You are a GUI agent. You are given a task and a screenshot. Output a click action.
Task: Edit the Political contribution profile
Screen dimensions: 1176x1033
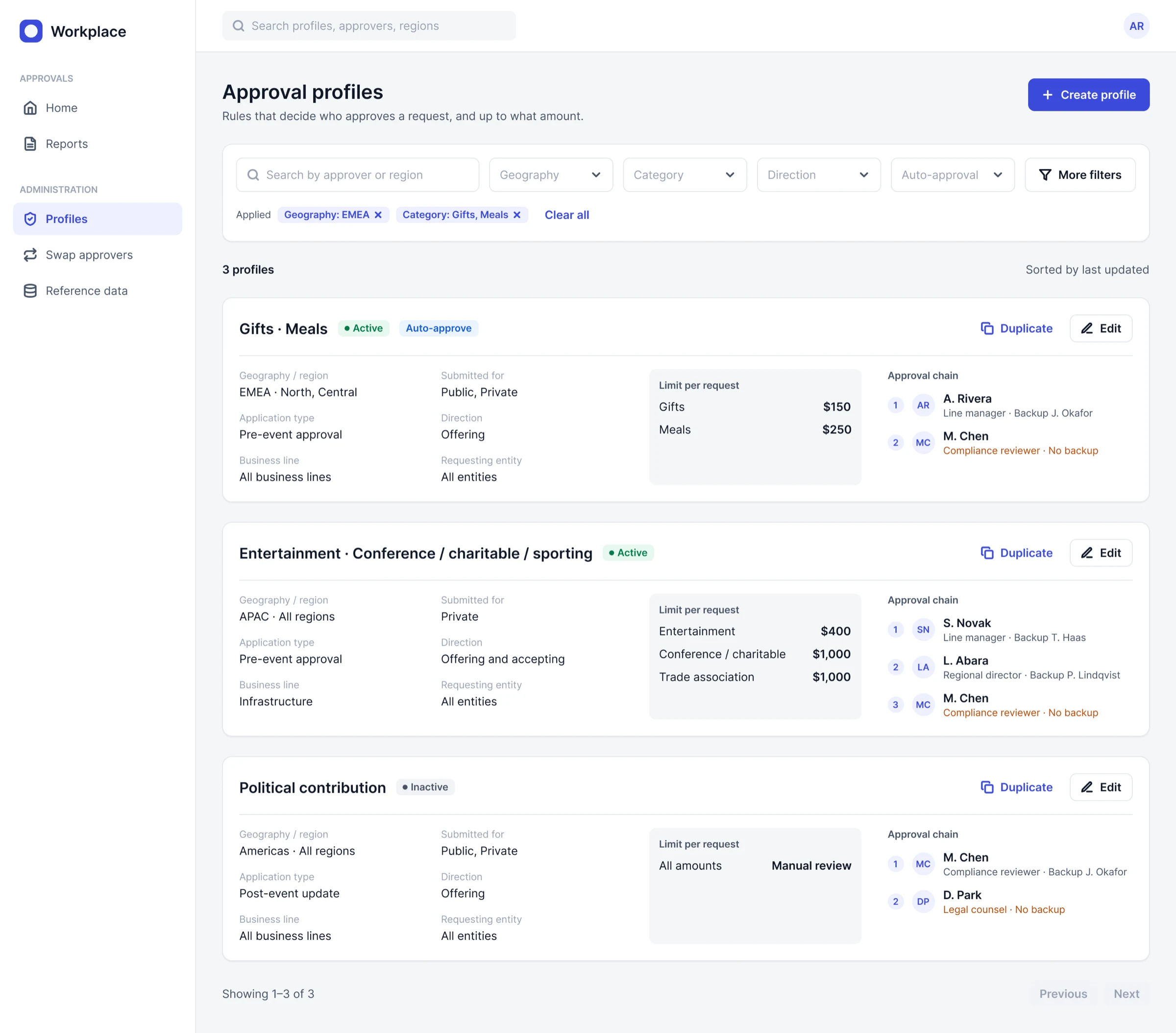[x=1101, y=787]
